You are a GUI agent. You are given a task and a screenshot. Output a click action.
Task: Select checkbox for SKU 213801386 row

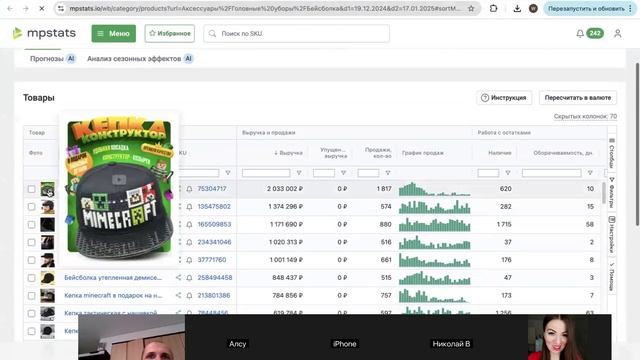click(31, 296)
